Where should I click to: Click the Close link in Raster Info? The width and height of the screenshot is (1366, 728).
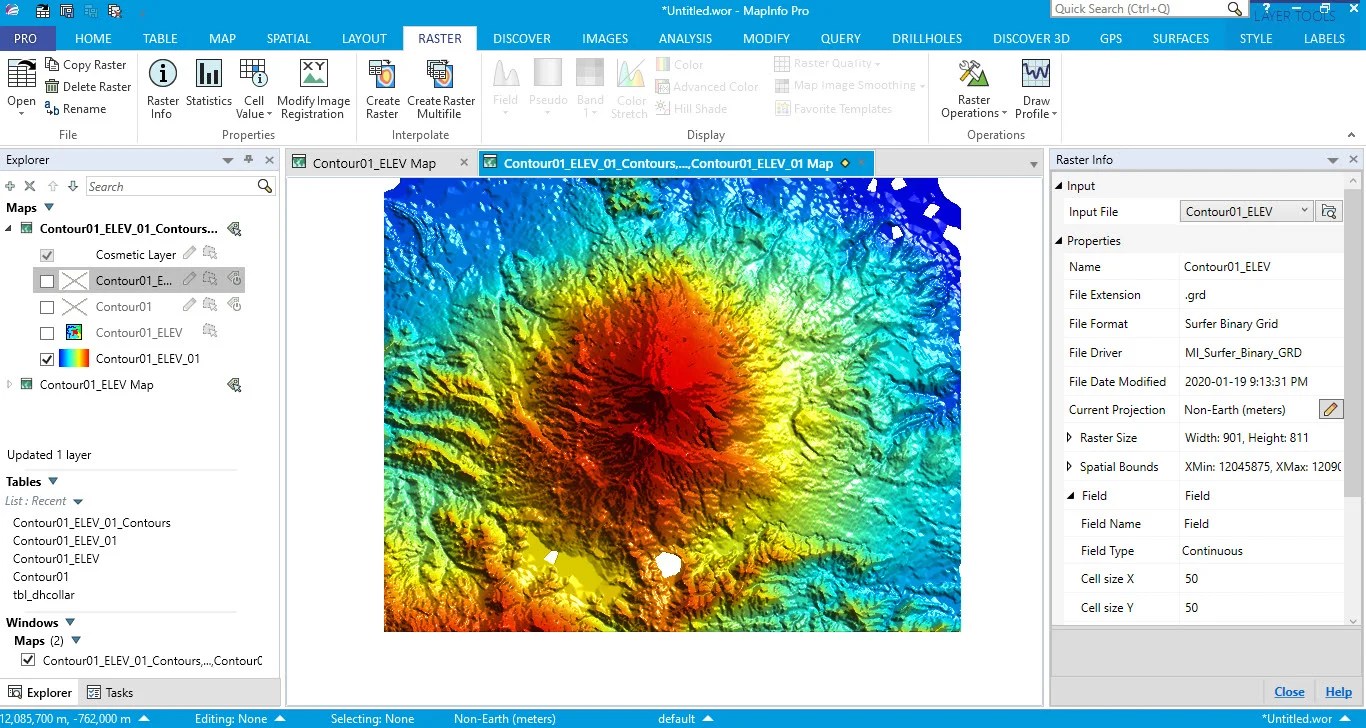click(x=1289, y=691)
